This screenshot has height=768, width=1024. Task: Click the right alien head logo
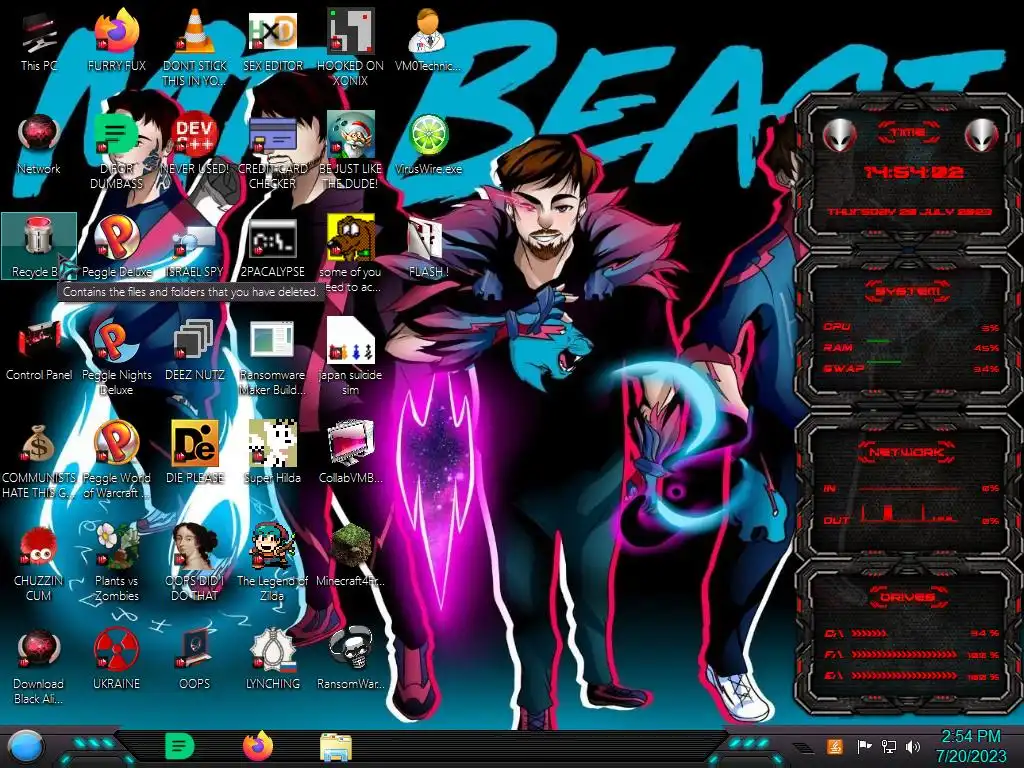click(x=981, y=136)
